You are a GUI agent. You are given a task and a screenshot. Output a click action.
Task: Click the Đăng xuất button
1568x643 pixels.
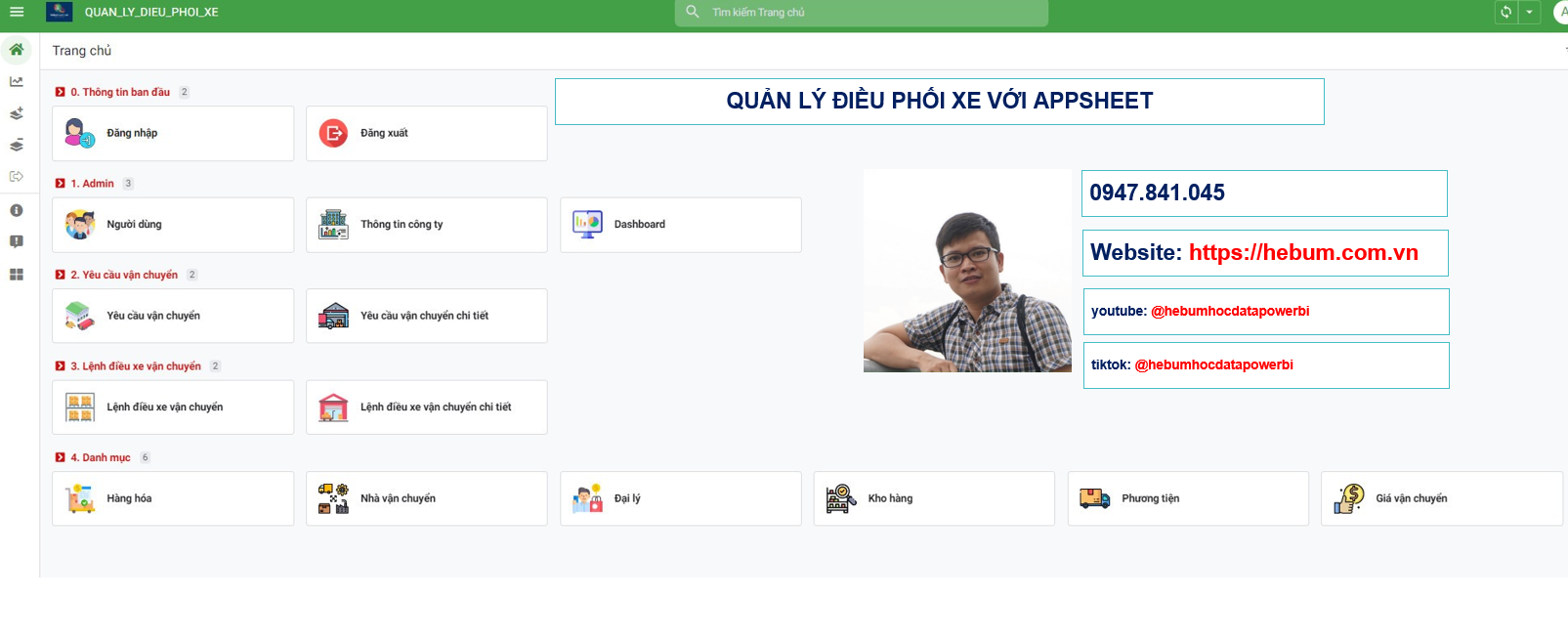pos(426,133)
